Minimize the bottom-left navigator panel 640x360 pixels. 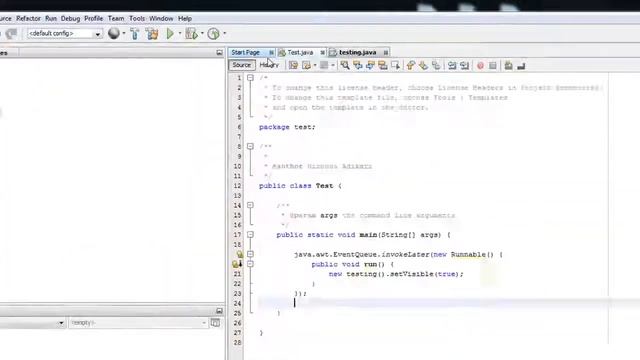(219, 311)
